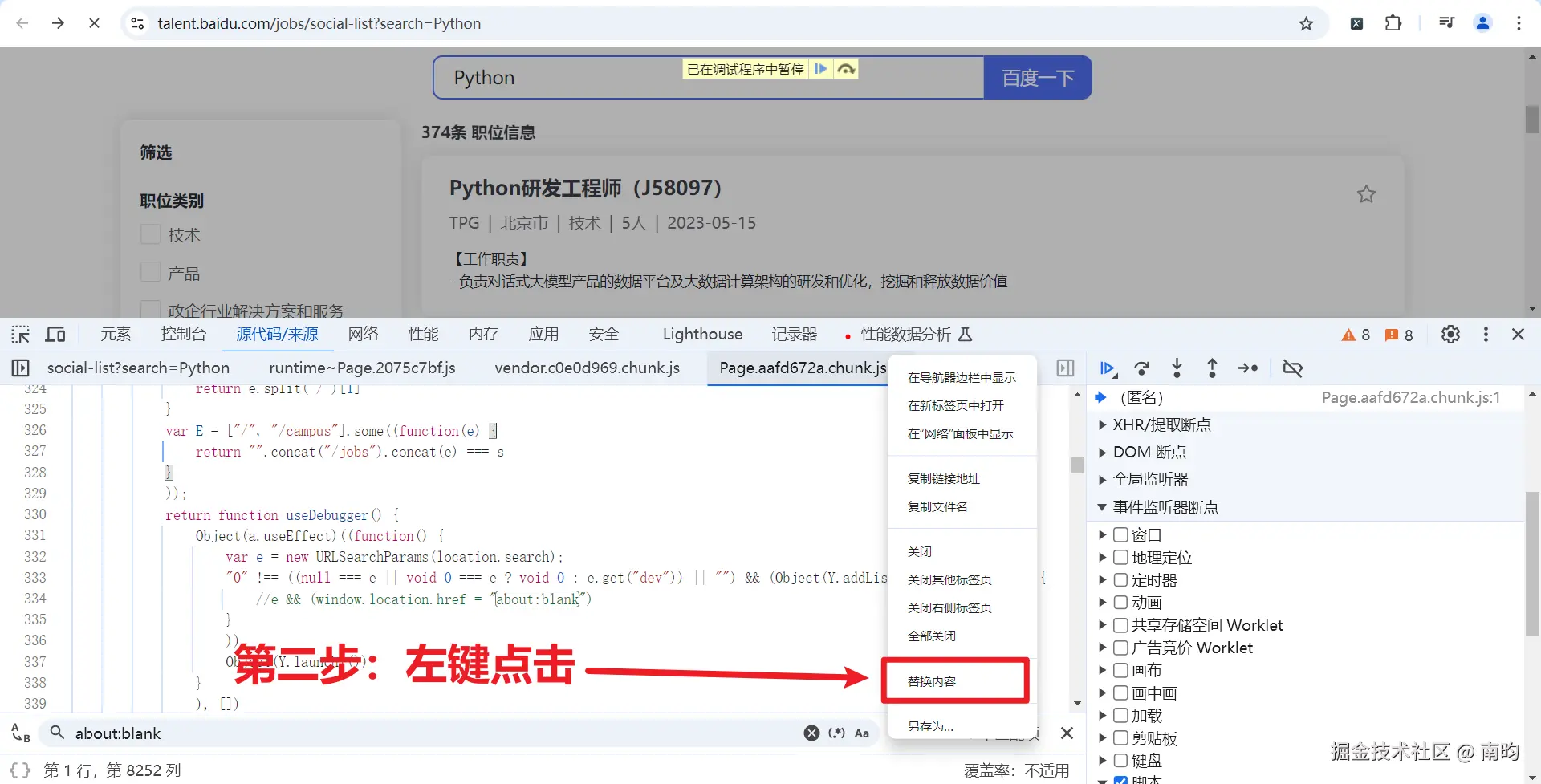Toggle the device emulation toolbar
The image size is (1541, 784).
(55, 335)
